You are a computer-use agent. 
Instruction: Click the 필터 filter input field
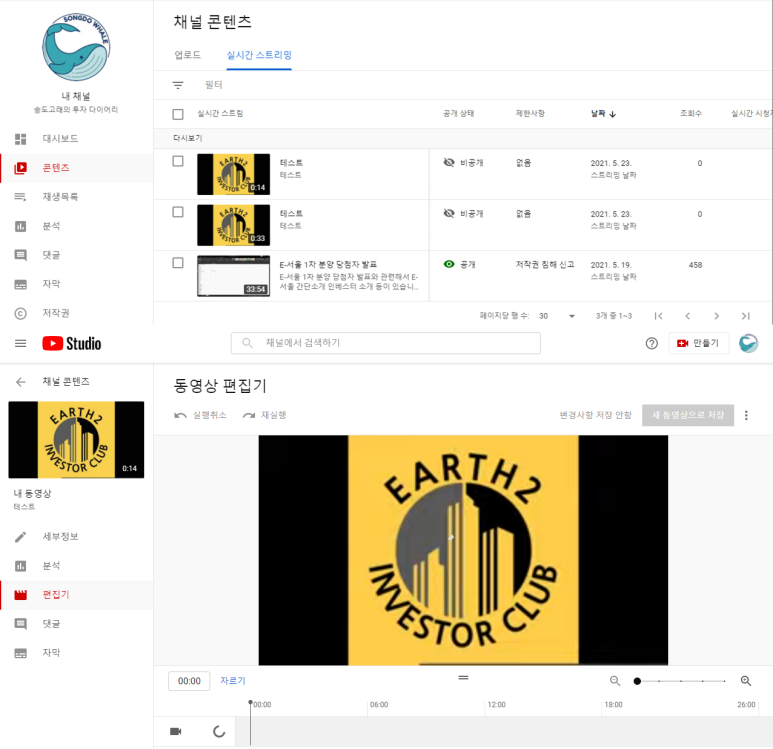[x=213, y=85]
